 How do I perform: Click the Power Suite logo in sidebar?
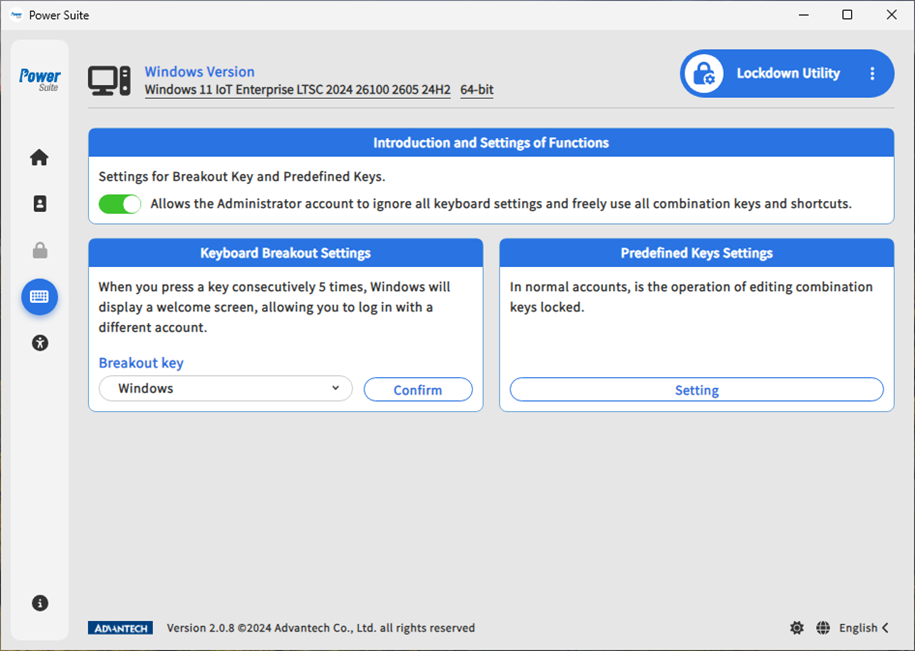tap(40, 79)
